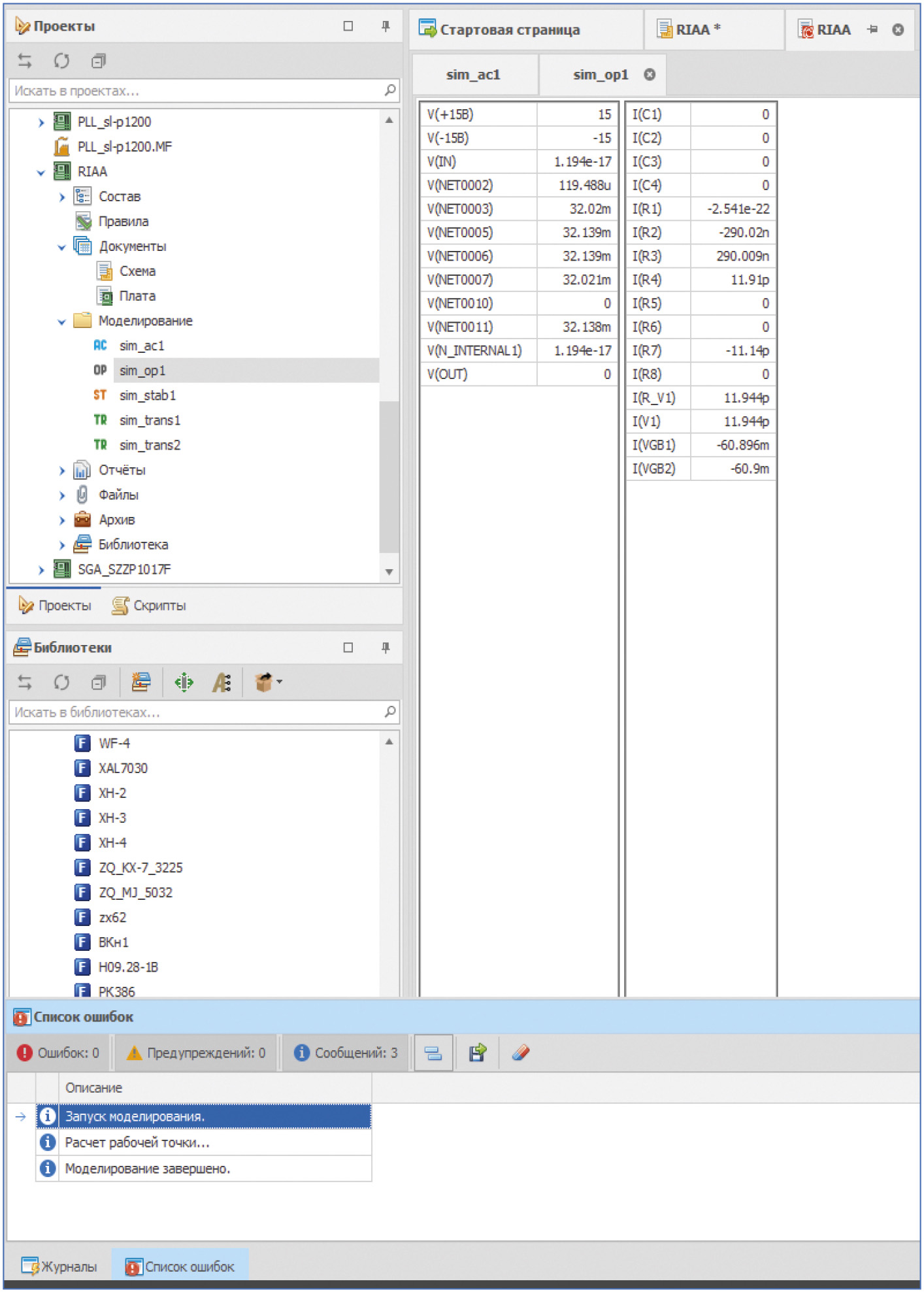This screenshot has width=924, height=1292.
Task: Expand the SGA_SZZP1017F project
Action: coord(41,570)
